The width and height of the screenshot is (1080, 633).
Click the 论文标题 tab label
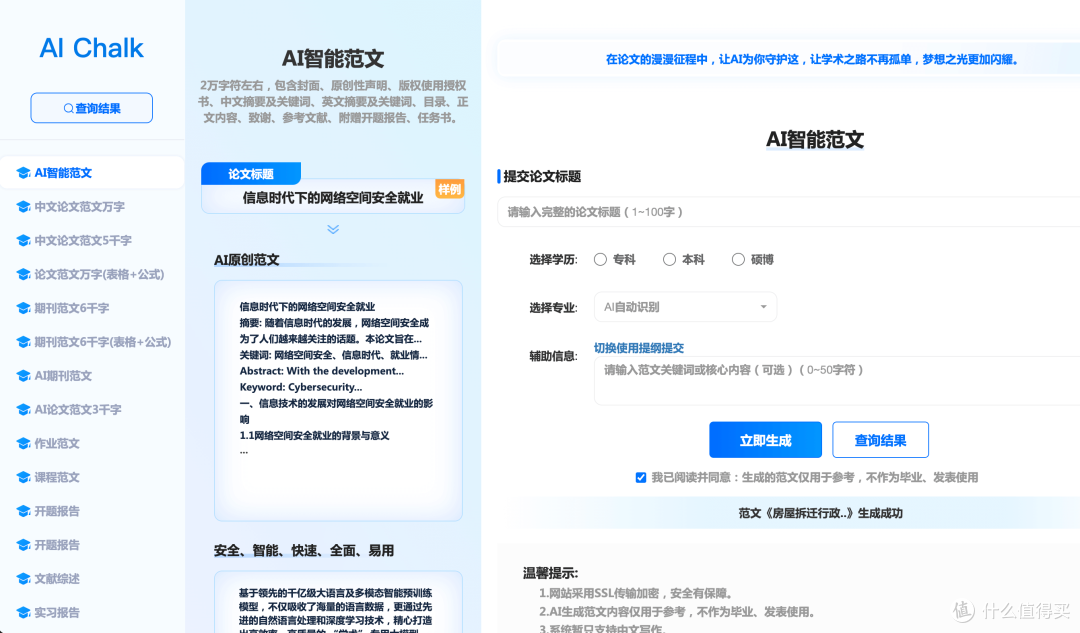[x=251, y=174]
